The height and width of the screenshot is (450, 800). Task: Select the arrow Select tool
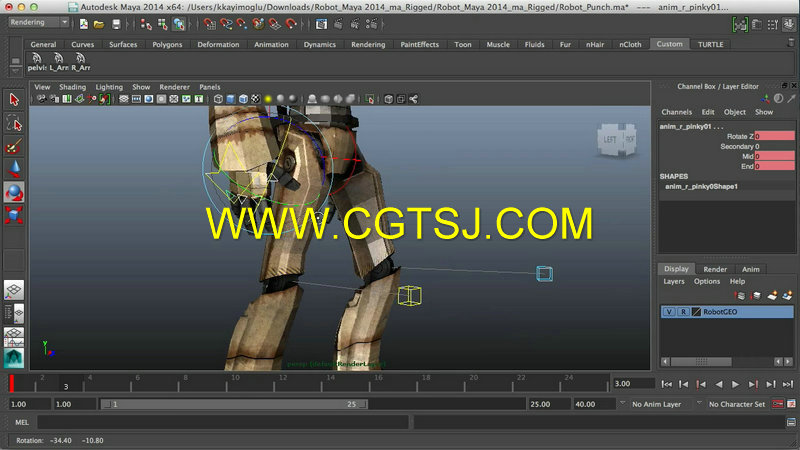pyautogui.click(x=14, y=99)
